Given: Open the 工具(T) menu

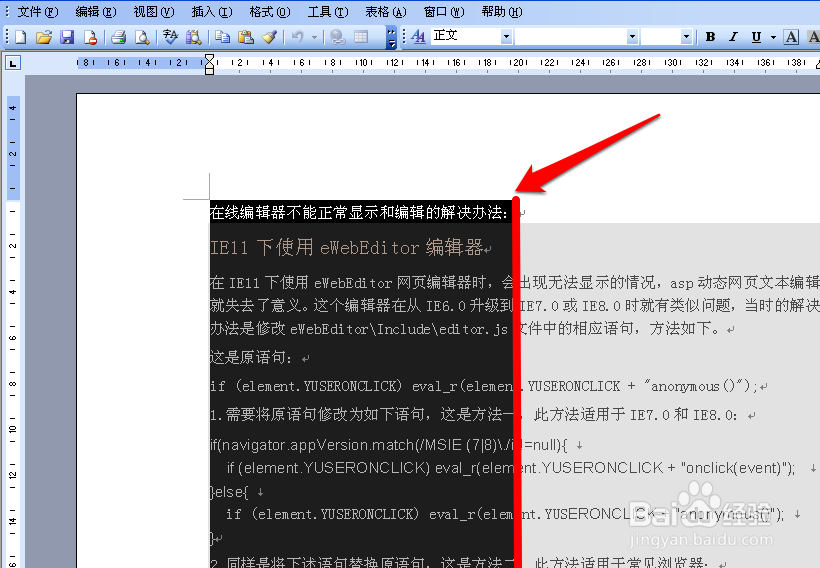Looking at the screenshot, I should coord(328,12).
